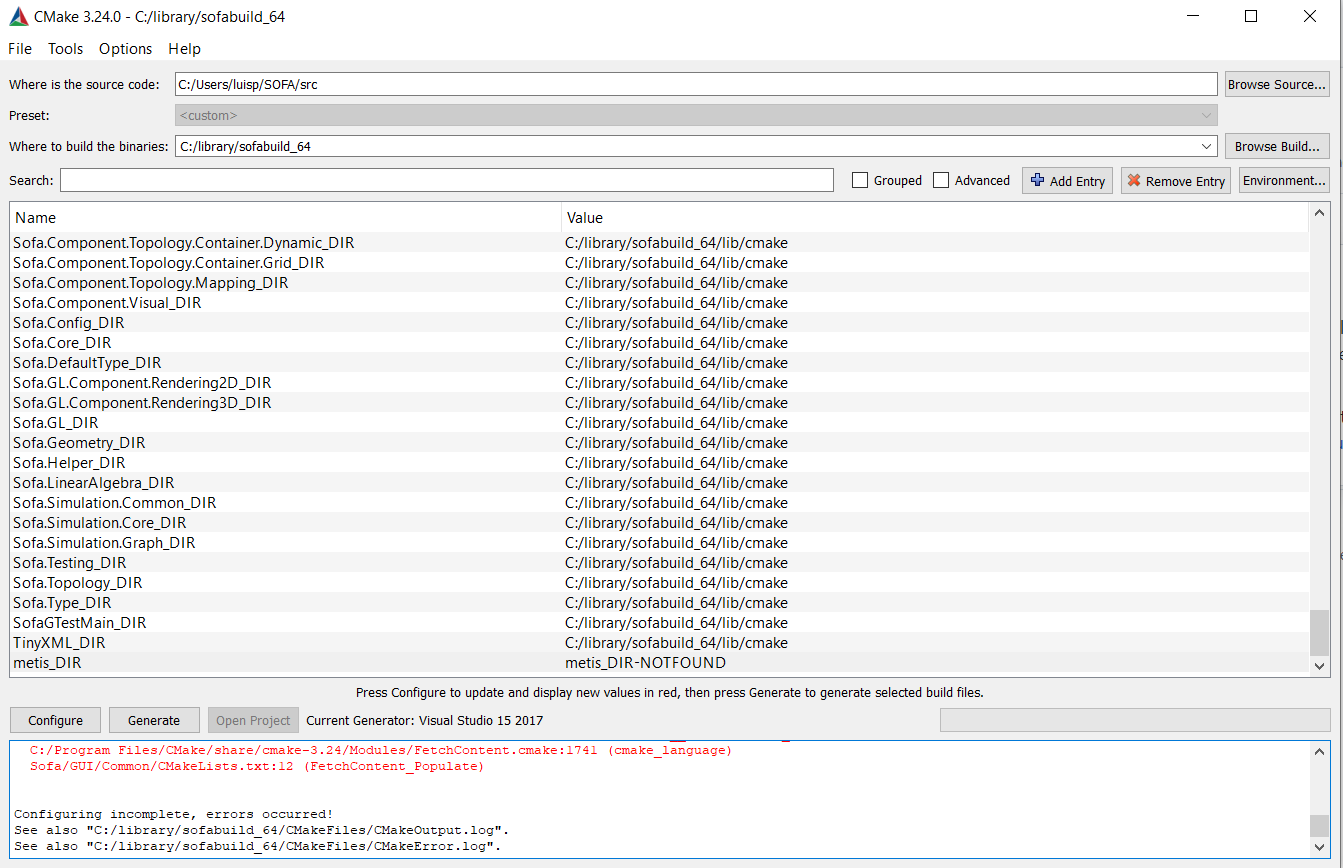Click the Open Project button

[x=253, y=720]
